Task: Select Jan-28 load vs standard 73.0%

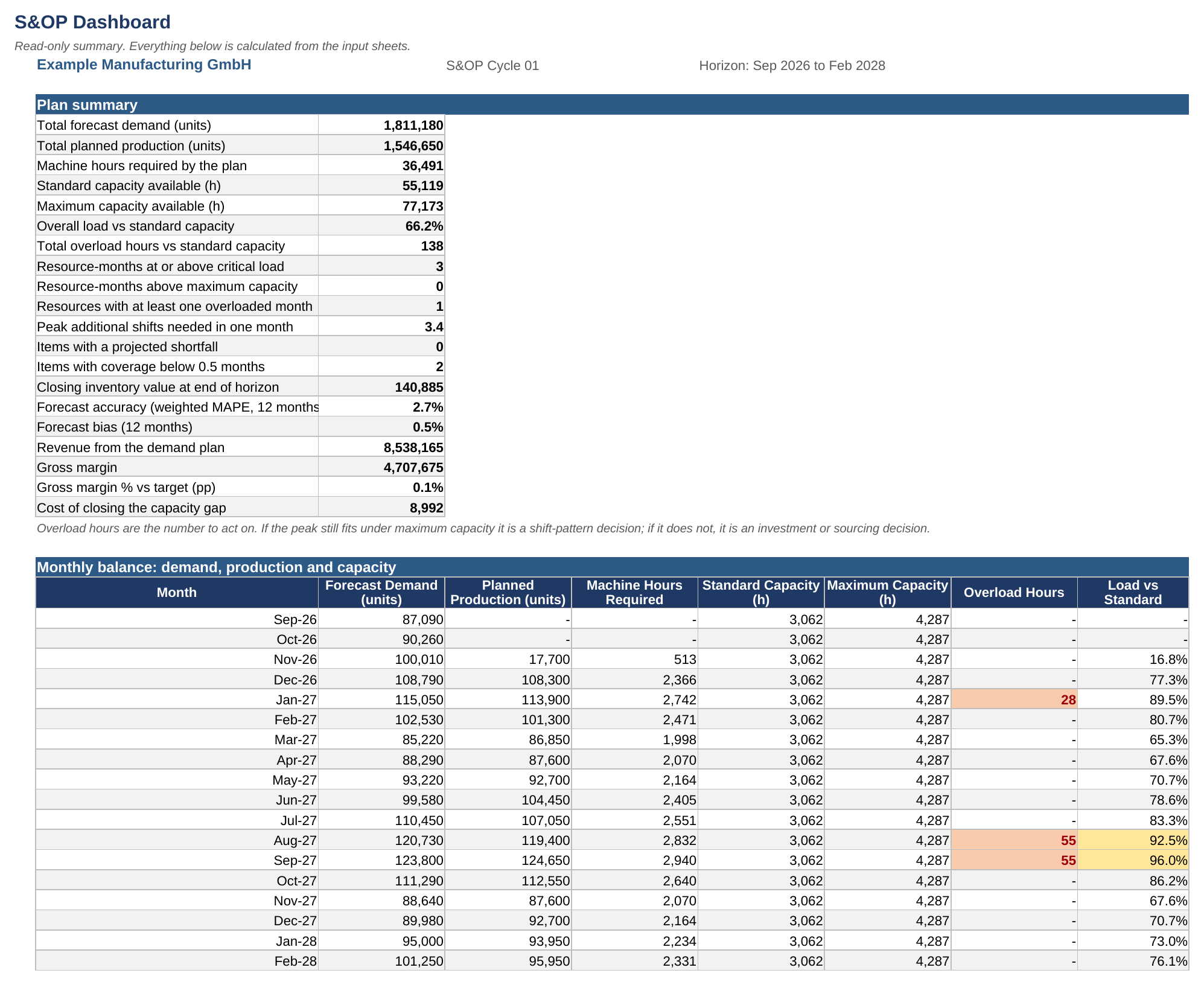Action: (x=1133, y=941)
